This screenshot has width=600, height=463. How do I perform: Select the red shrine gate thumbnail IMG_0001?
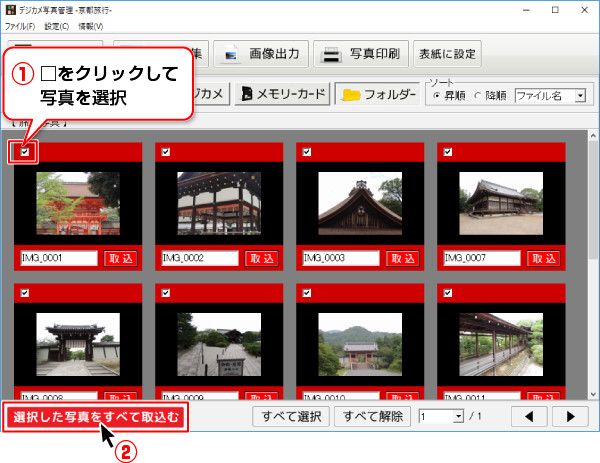tap(78, 203)
